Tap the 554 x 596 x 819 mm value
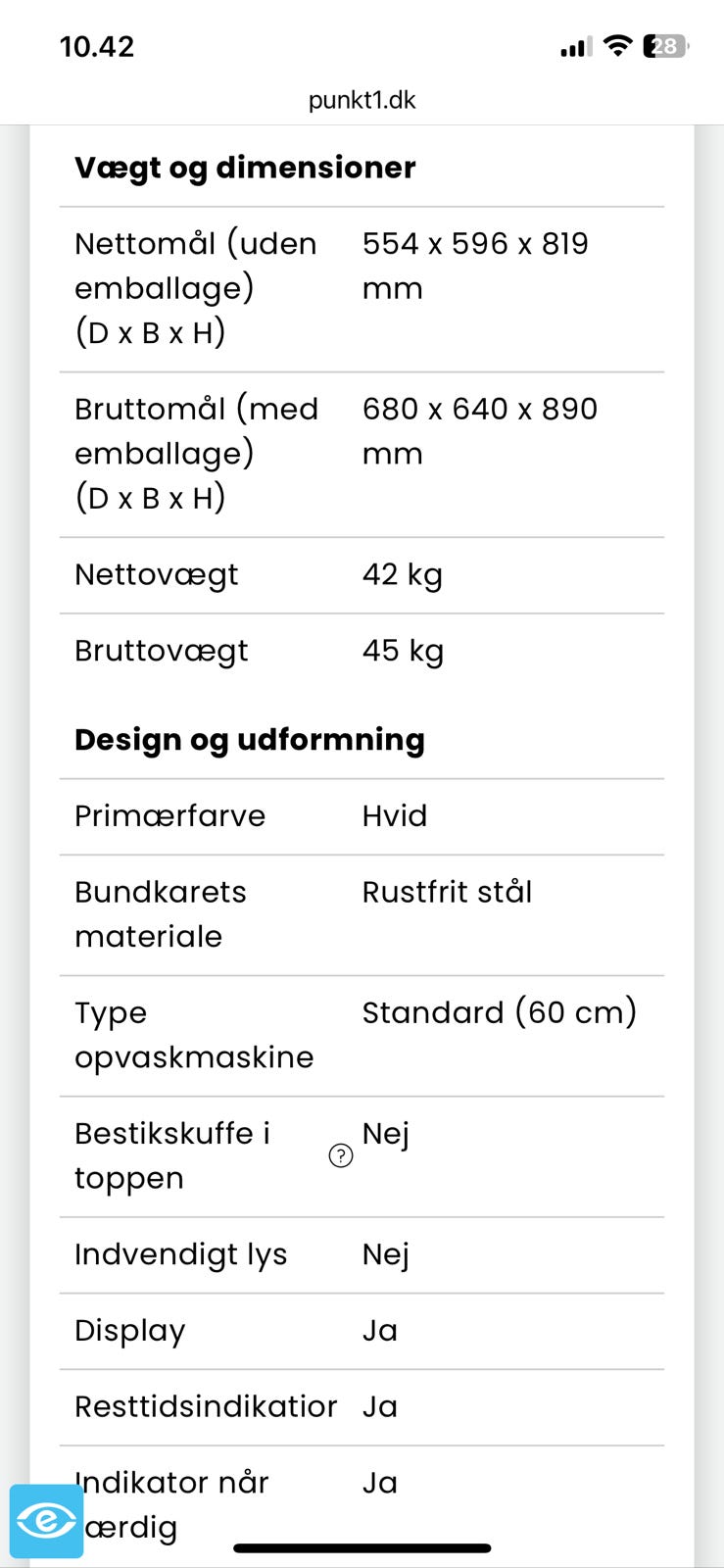This screenshot has width=724, height=1568. (475, 266)
